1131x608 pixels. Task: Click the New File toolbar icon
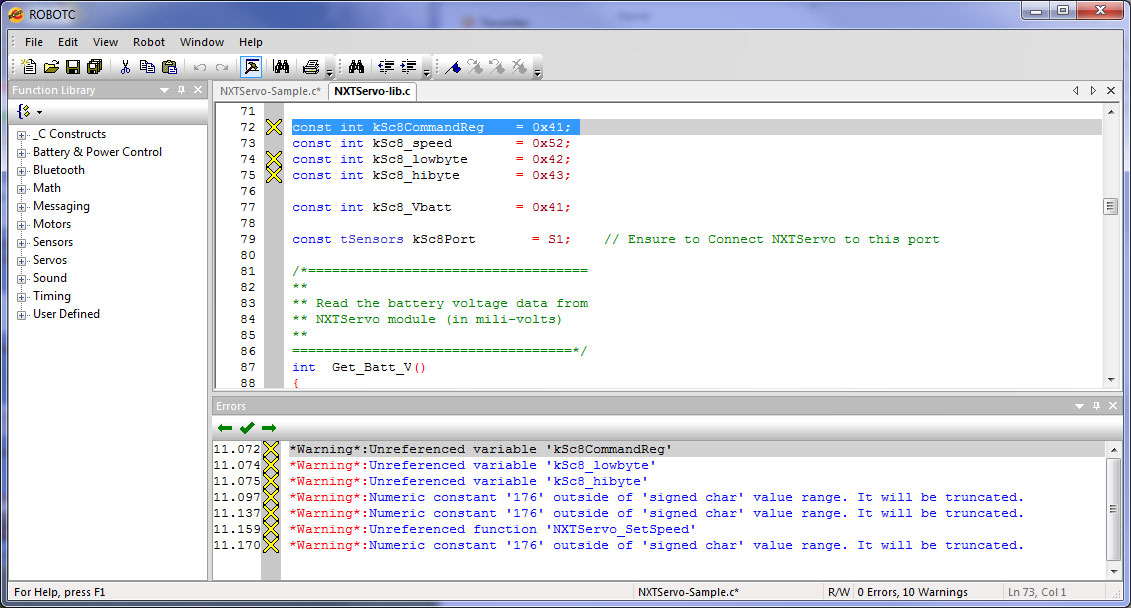tap(29, 67)
